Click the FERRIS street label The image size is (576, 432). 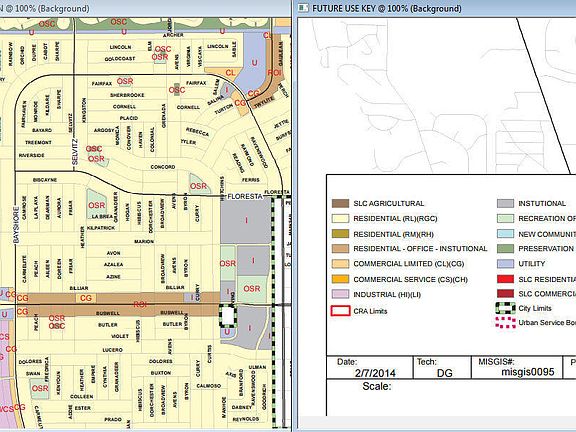coord(251,180)
